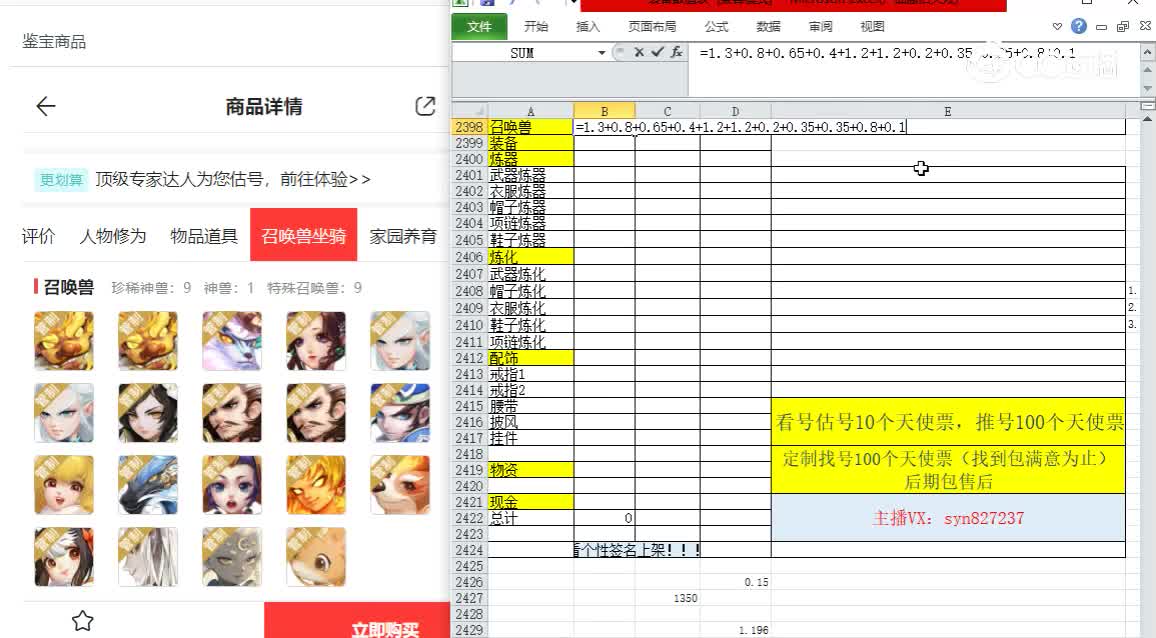1156x638 pixels.
Task: Click cell 总计
Action: [531, 519]
